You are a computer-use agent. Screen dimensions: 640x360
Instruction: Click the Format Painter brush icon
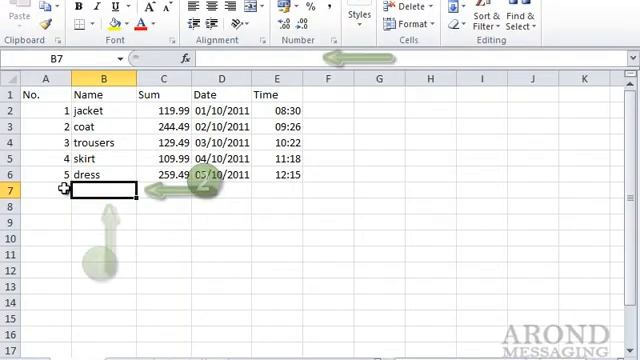(46, 24)
